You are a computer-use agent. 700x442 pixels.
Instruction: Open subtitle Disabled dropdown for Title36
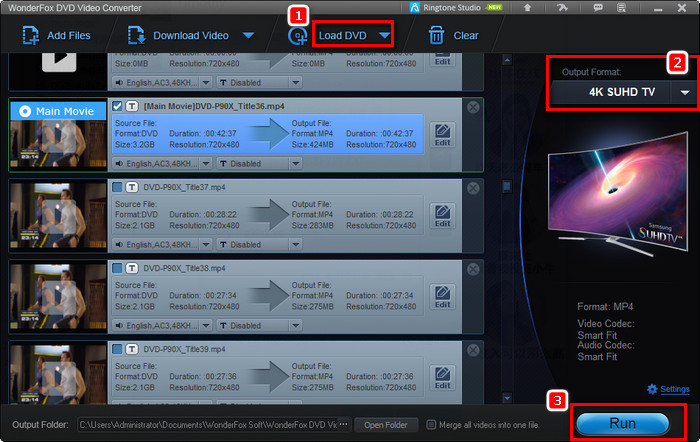coord(296,164)
